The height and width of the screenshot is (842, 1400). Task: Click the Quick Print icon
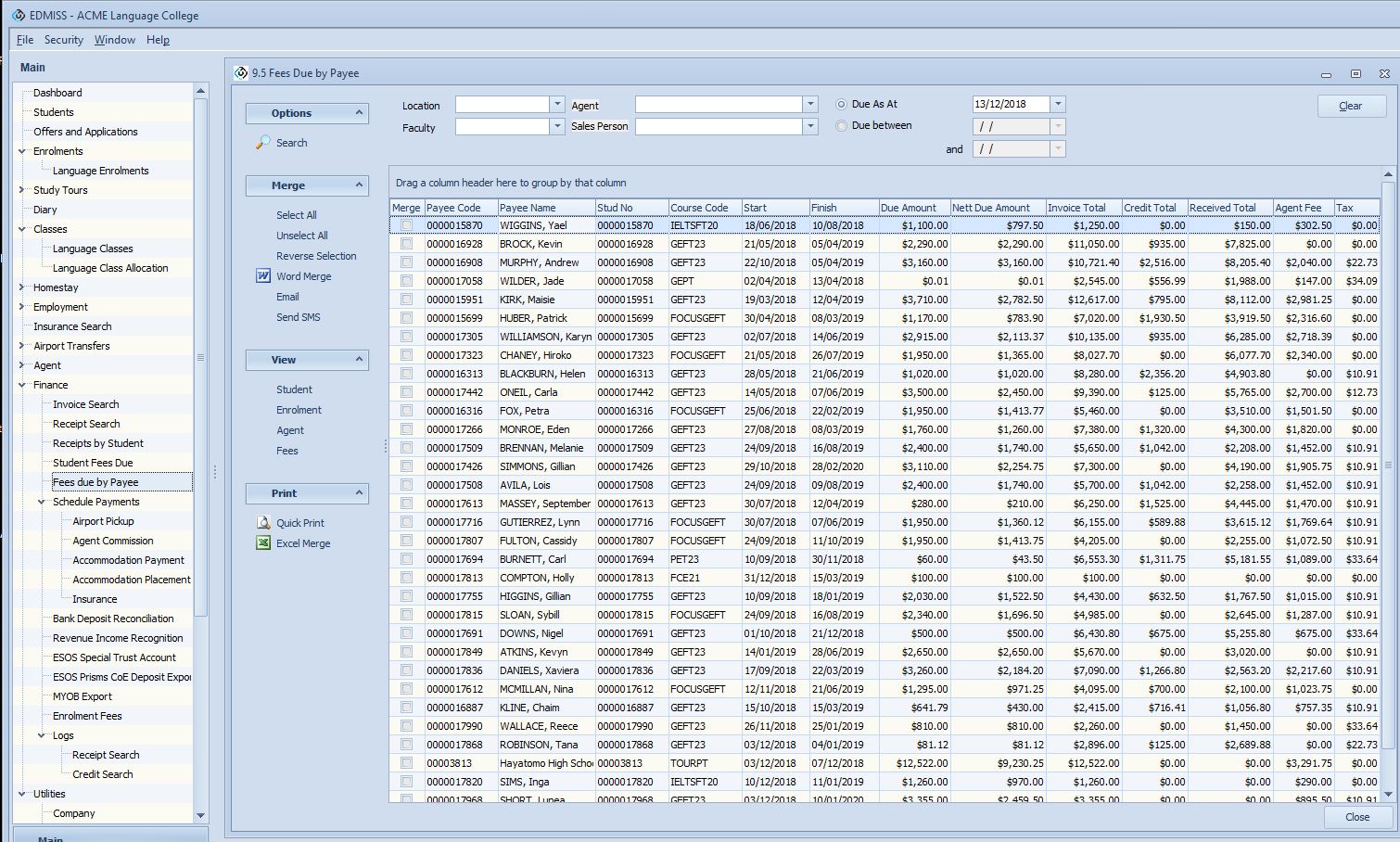[263, 523]
